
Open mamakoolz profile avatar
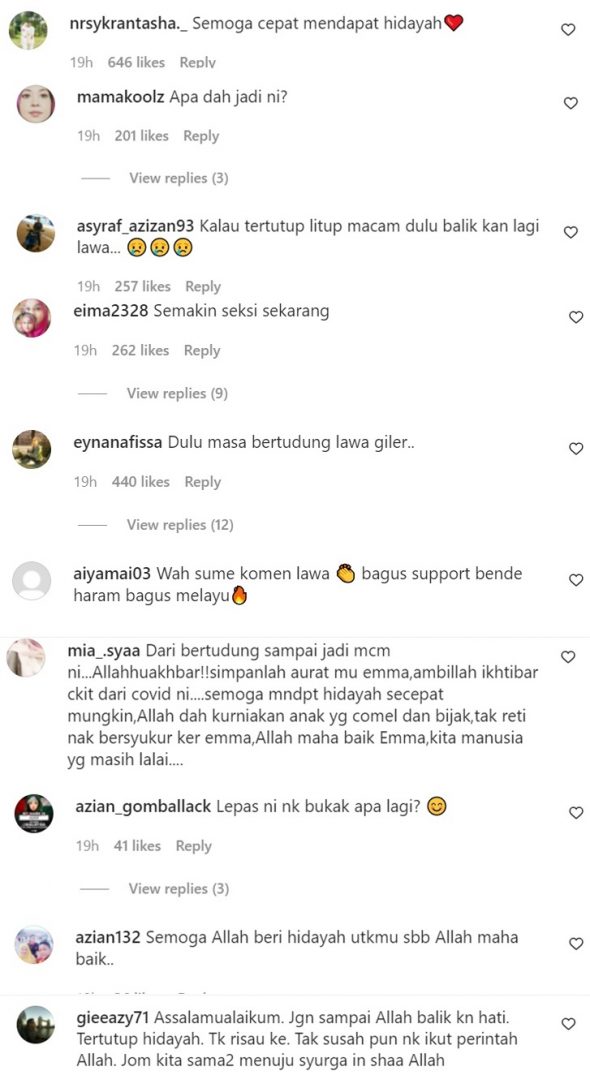(x=35, y=104)
